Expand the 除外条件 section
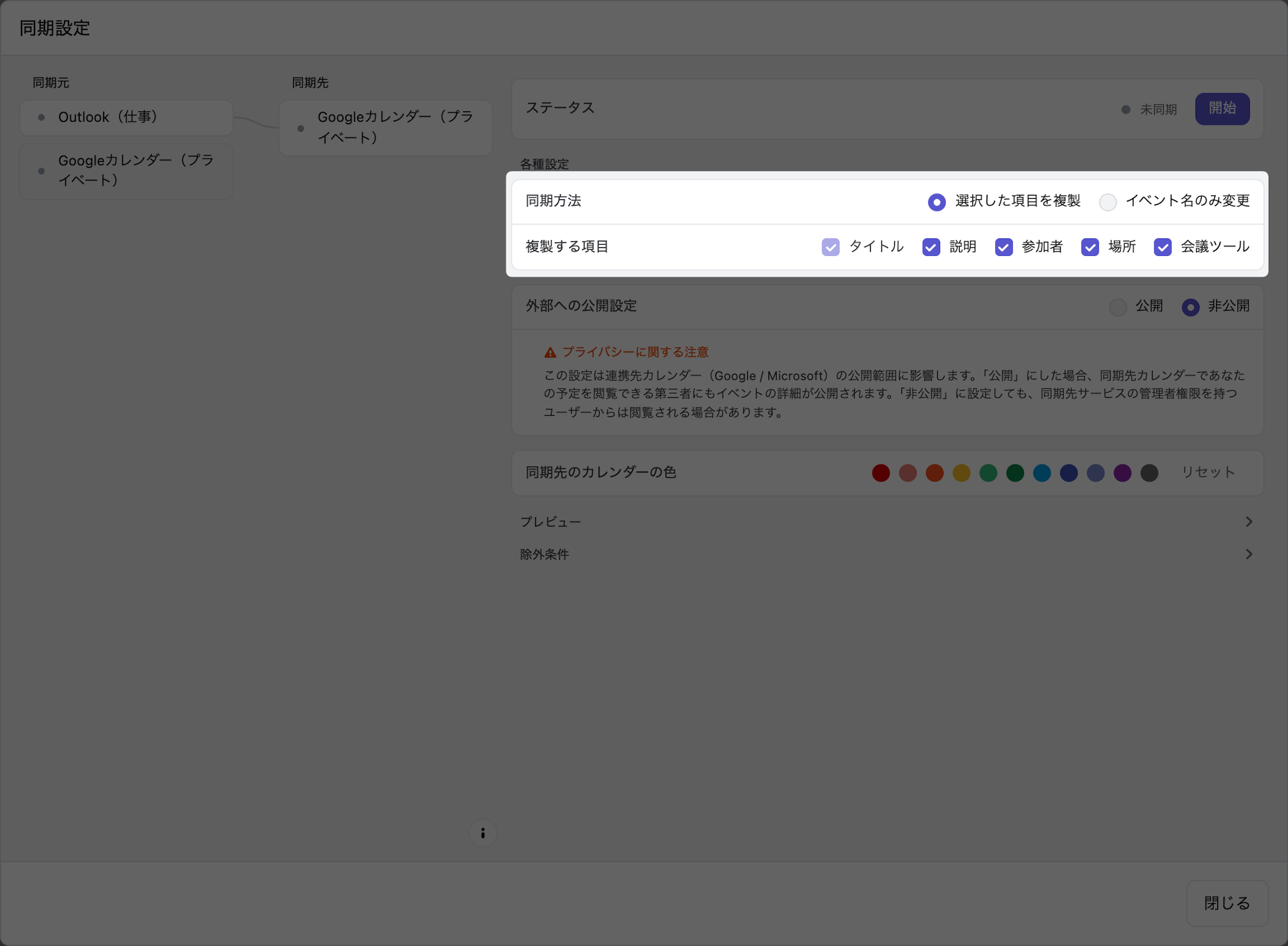The height and width of the screenshot is (946, 1288). tap(887, 554)
